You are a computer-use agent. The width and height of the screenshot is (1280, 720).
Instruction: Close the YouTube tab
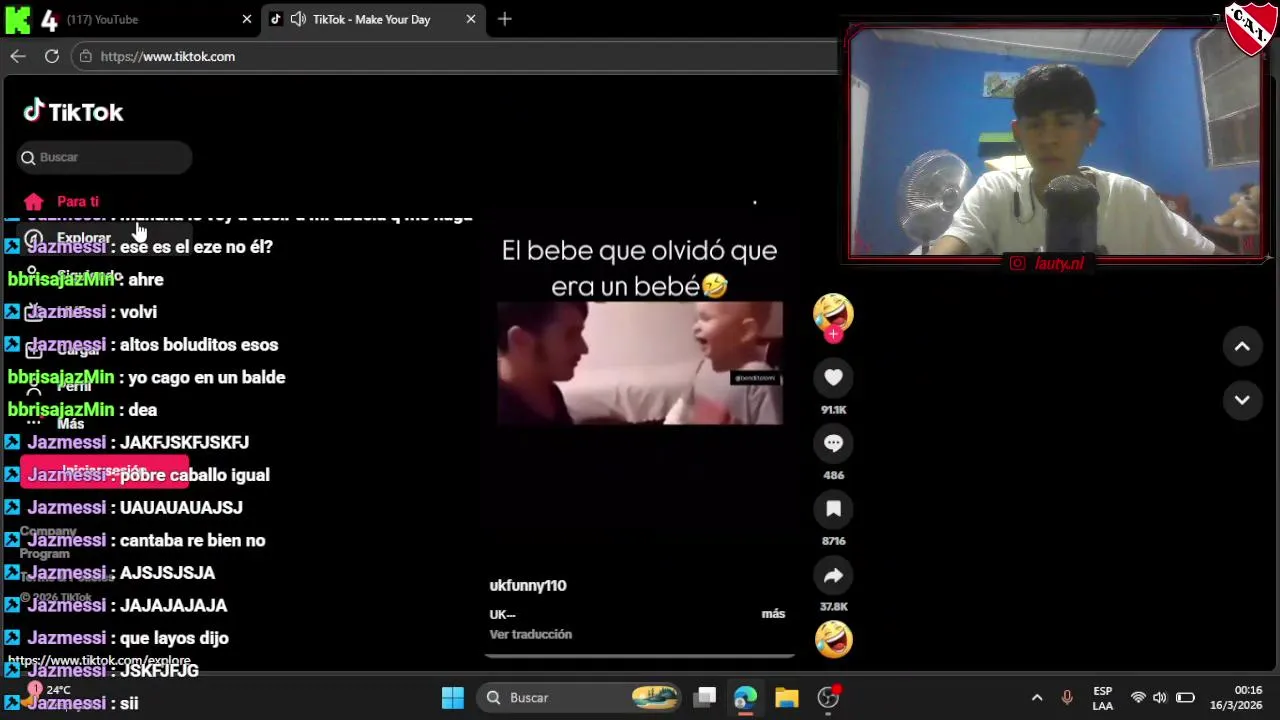tap(247, 19)
